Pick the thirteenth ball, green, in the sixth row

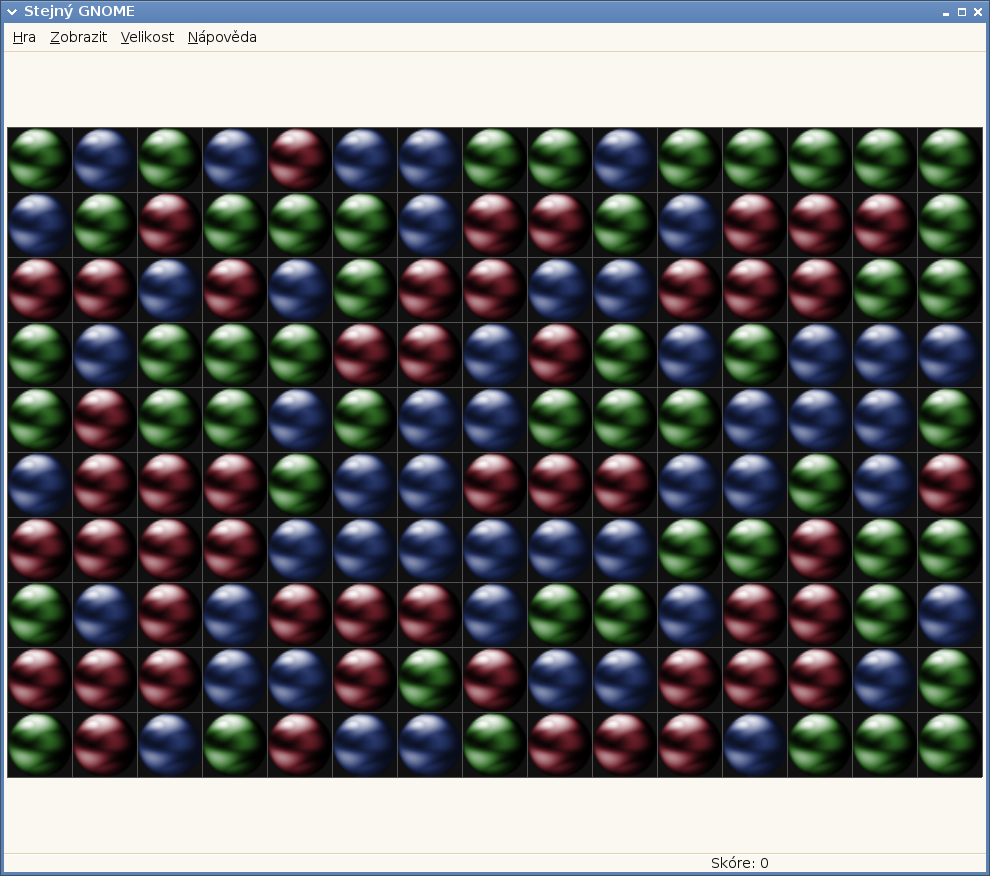820,485
